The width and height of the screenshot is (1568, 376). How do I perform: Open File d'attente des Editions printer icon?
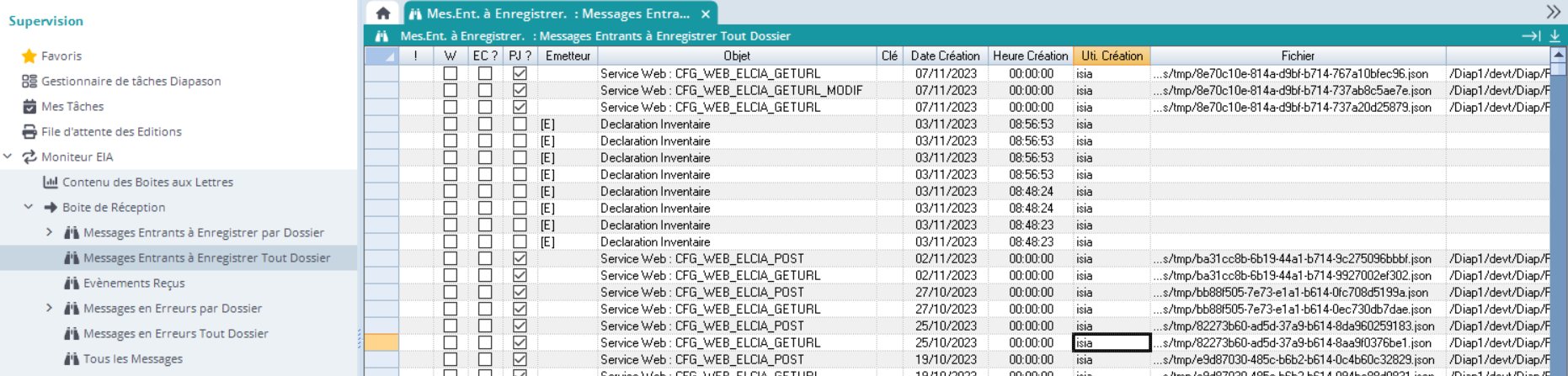[x=29, y=132]
